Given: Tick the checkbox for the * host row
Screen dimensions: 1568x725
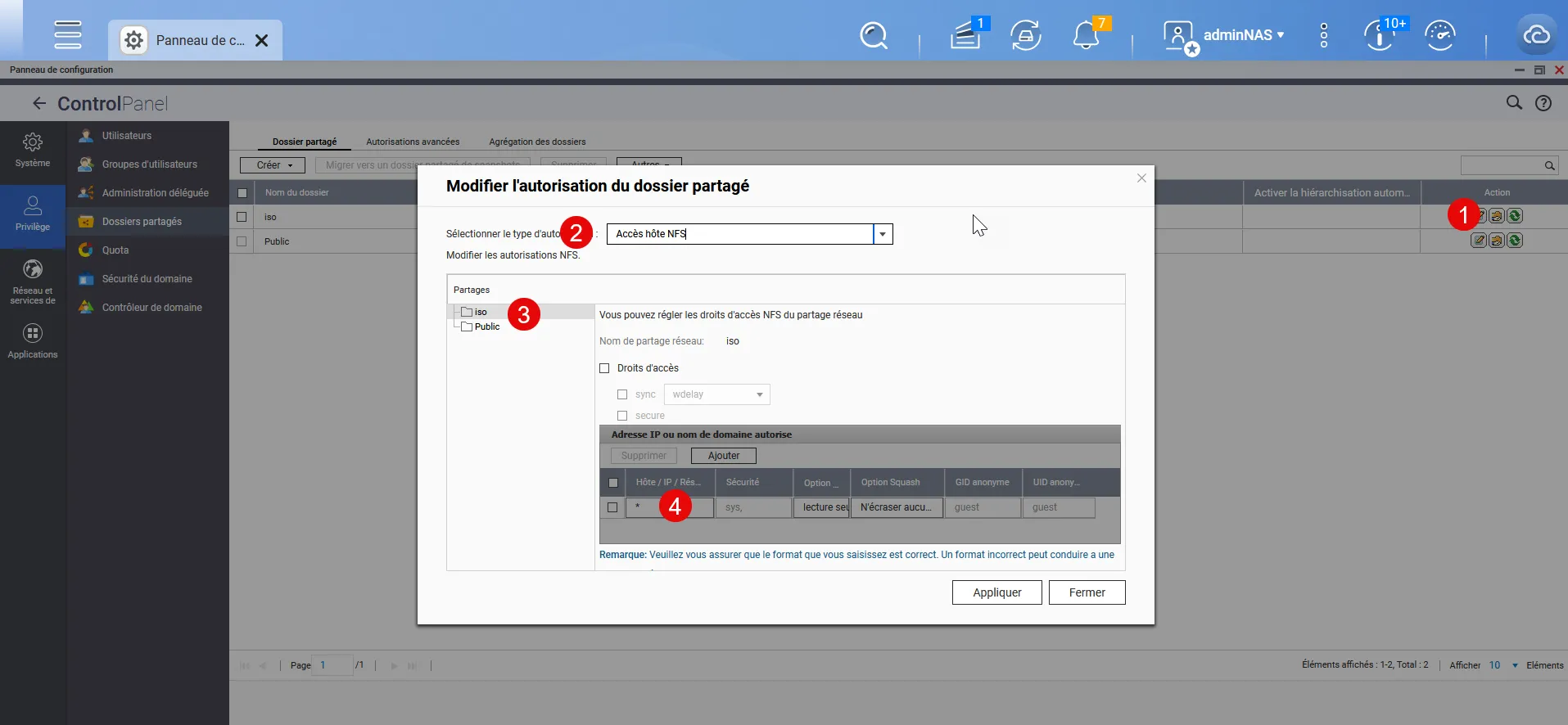Looking at the screenshot, I should tap(612, 507).
